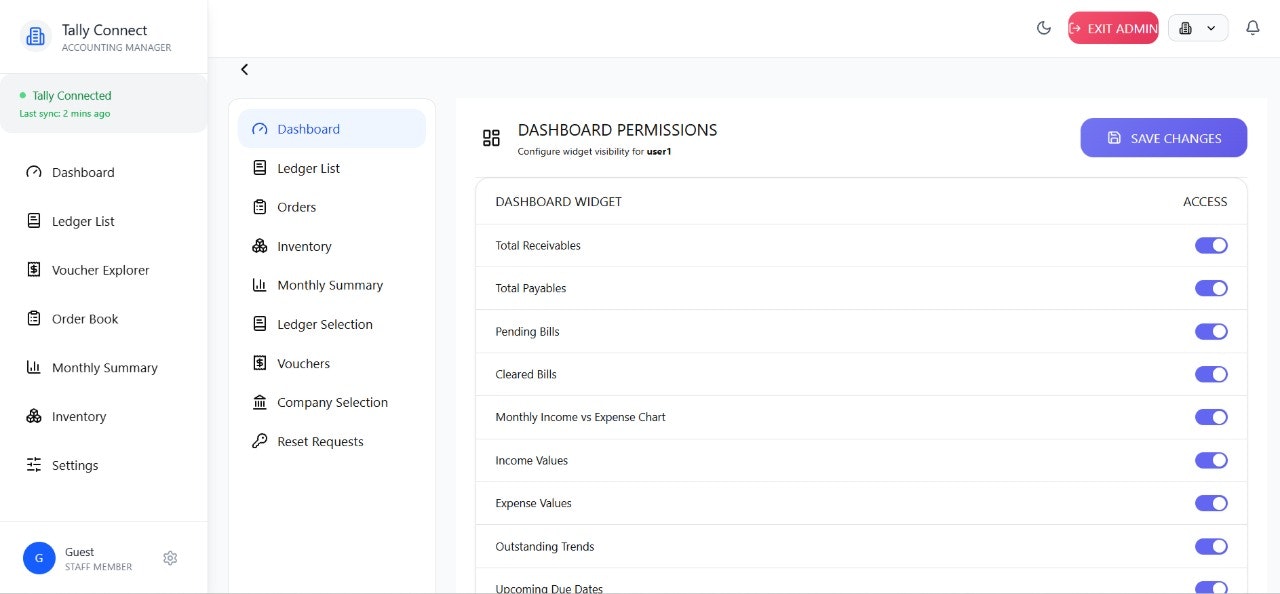Click the Voucher Explorer dollar icon
The width and height of the screenshot is (1280, 594).
click(x=34, y=270)
